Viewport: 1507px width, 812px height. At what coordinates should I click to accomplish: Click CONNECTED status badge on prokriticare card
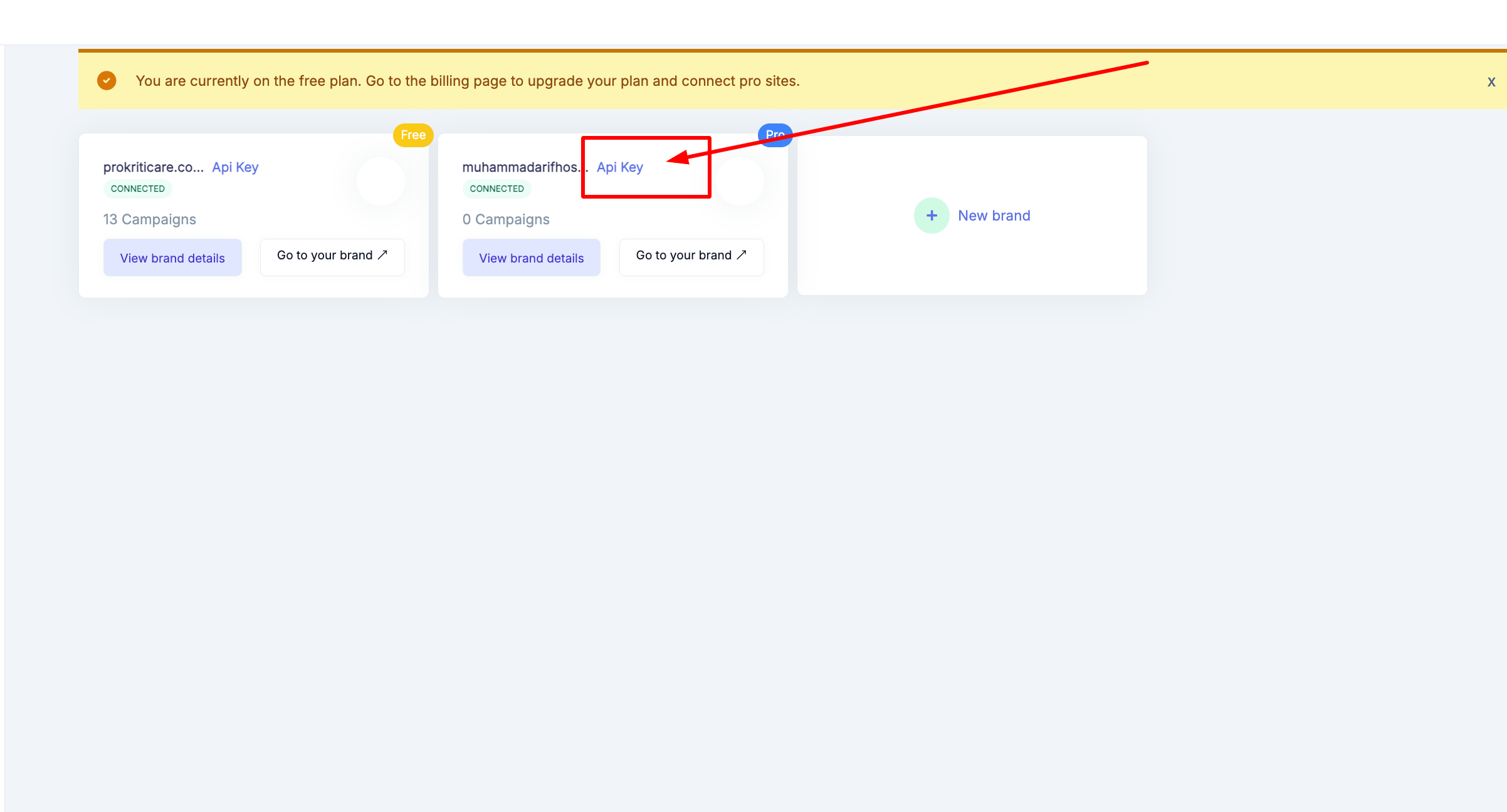pos(138,189)
